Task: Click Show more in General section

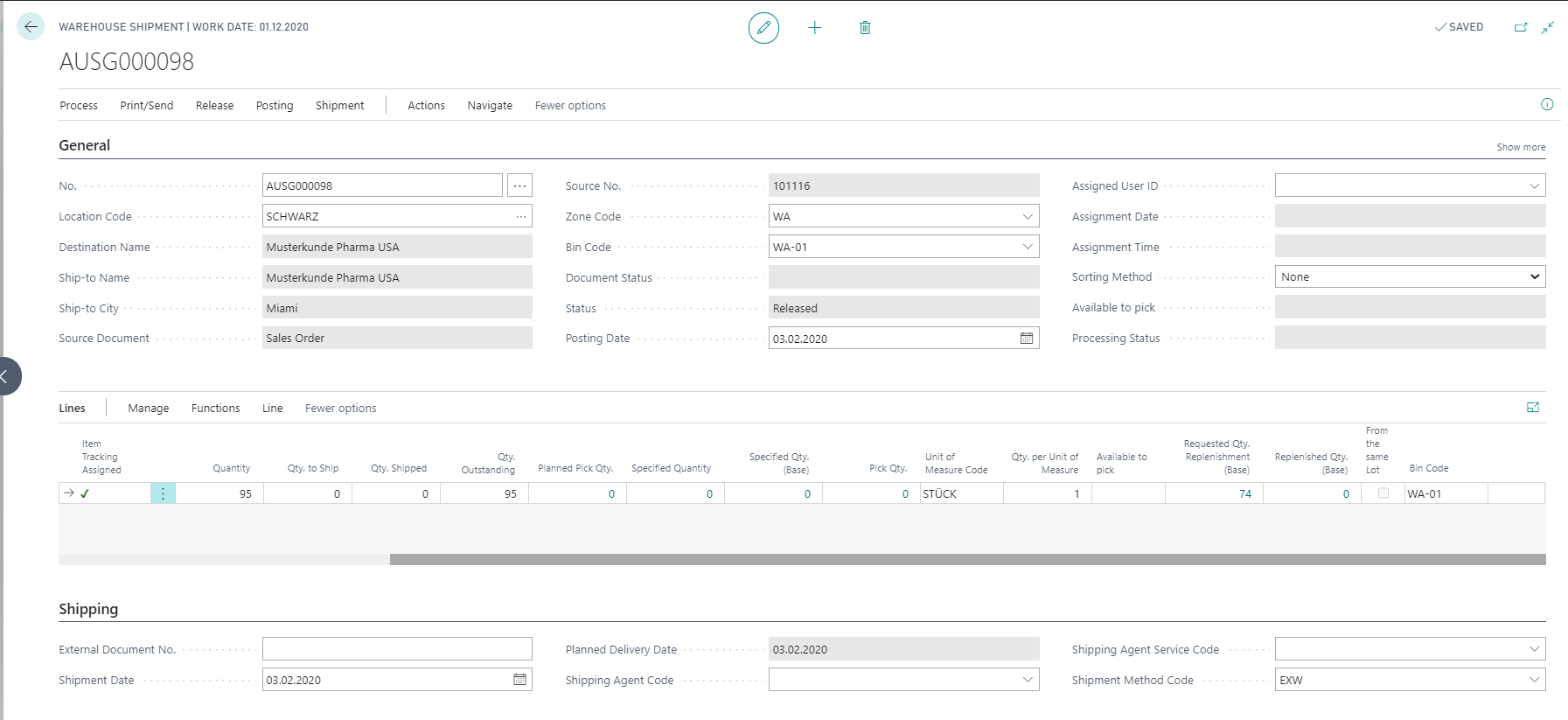Action: [x=1521, y=147]
